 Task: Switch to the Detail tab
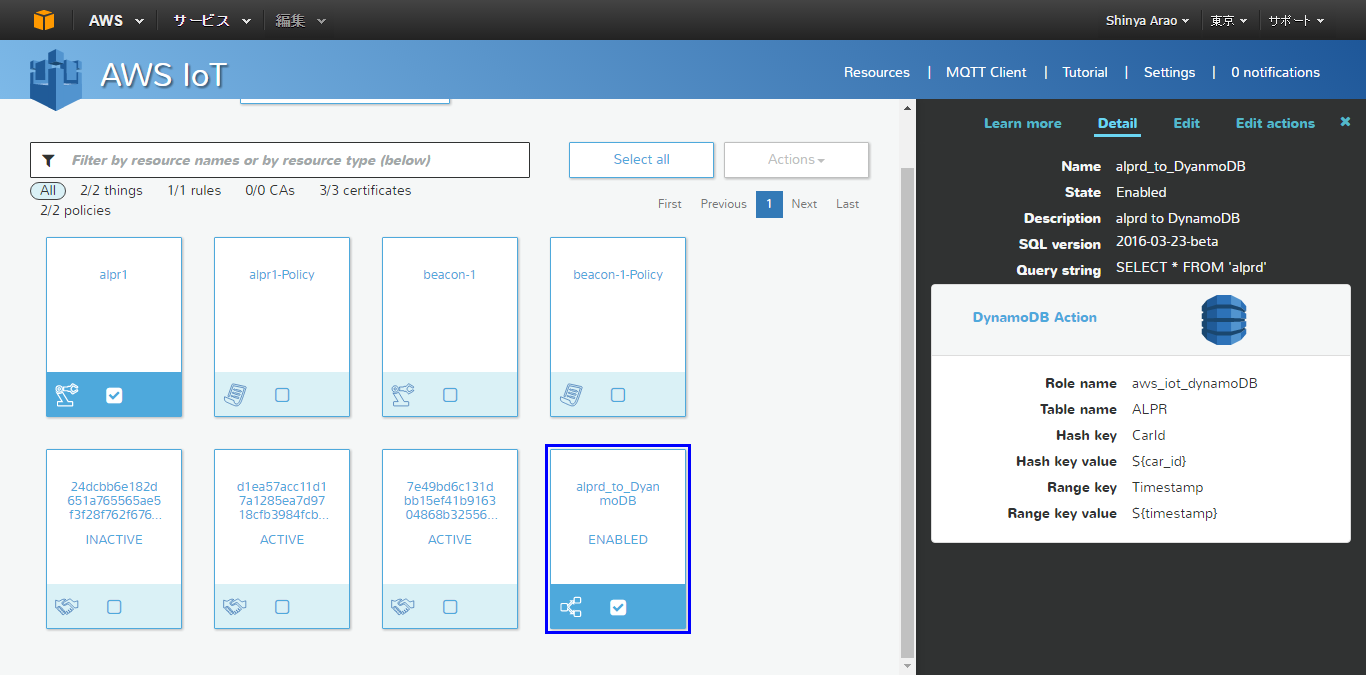point(1117,123)
